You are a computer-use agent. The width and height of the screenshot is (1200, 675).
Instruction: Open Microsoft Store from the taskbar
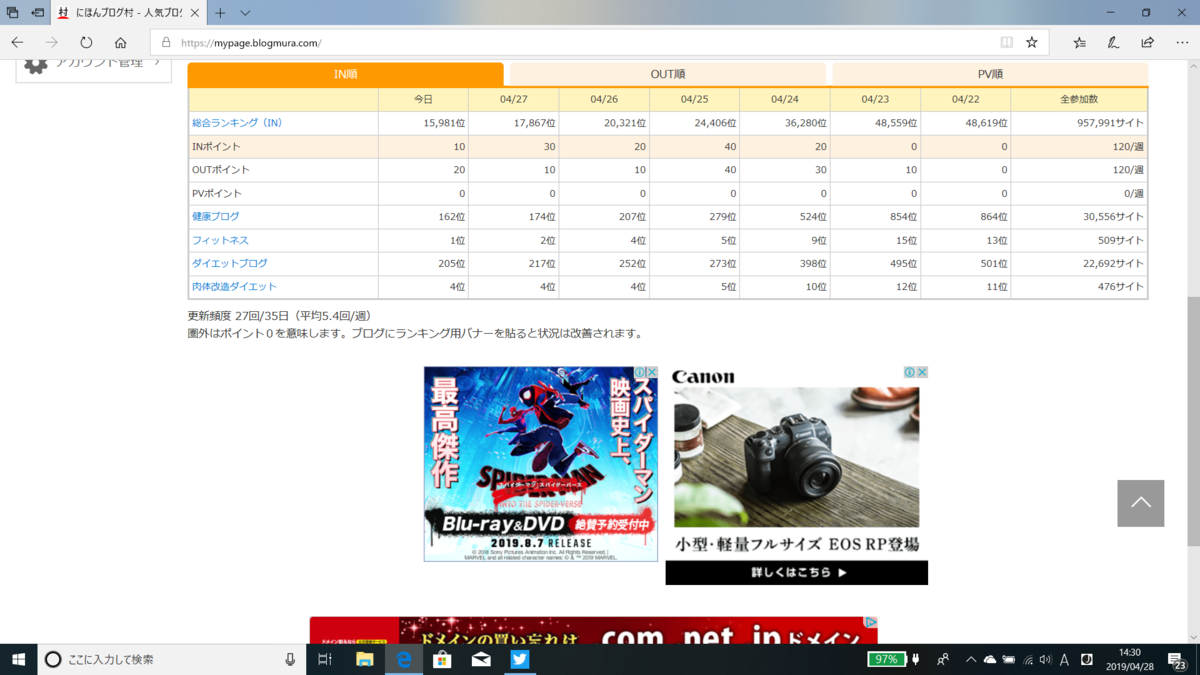pyautogui.click(x=442, y=659)
